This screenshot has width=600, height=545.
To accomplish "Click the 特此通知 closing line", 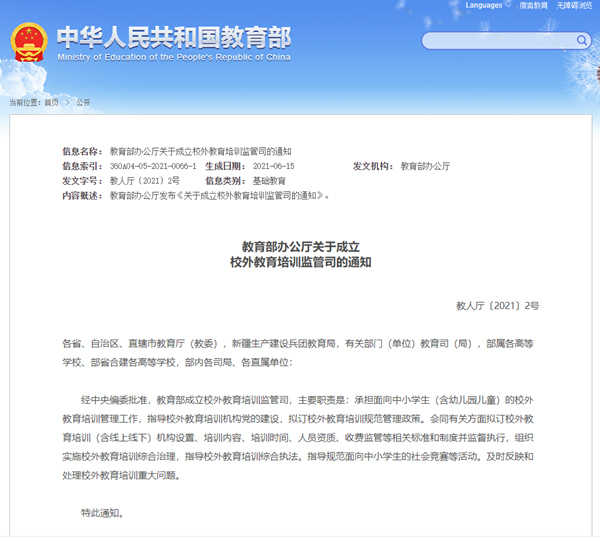I will 102,513.
